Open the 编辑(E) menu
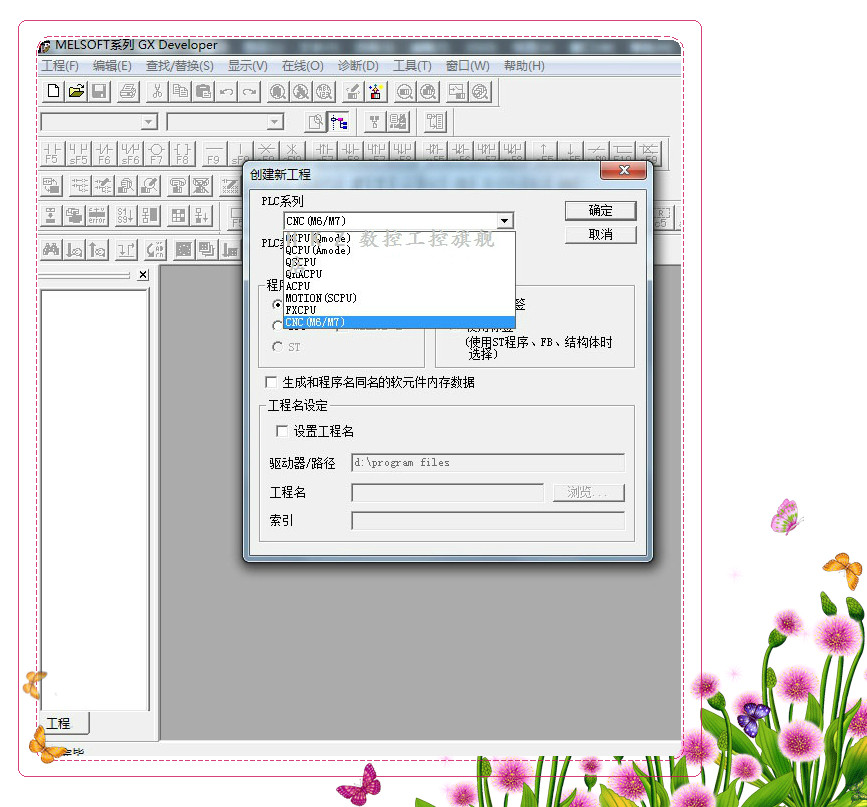 [x=112, y=66]
